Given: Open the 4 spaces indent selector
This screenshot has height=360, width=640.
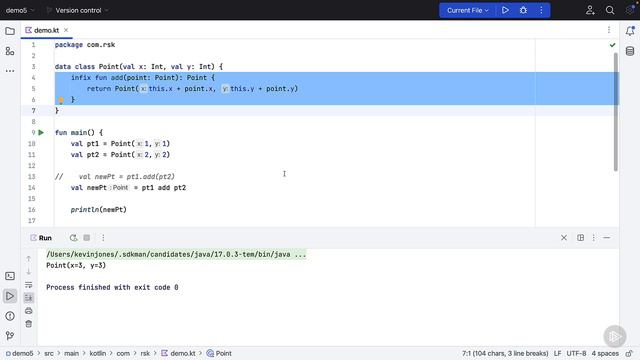Looking at the screenshot, I should click(605, 353).
